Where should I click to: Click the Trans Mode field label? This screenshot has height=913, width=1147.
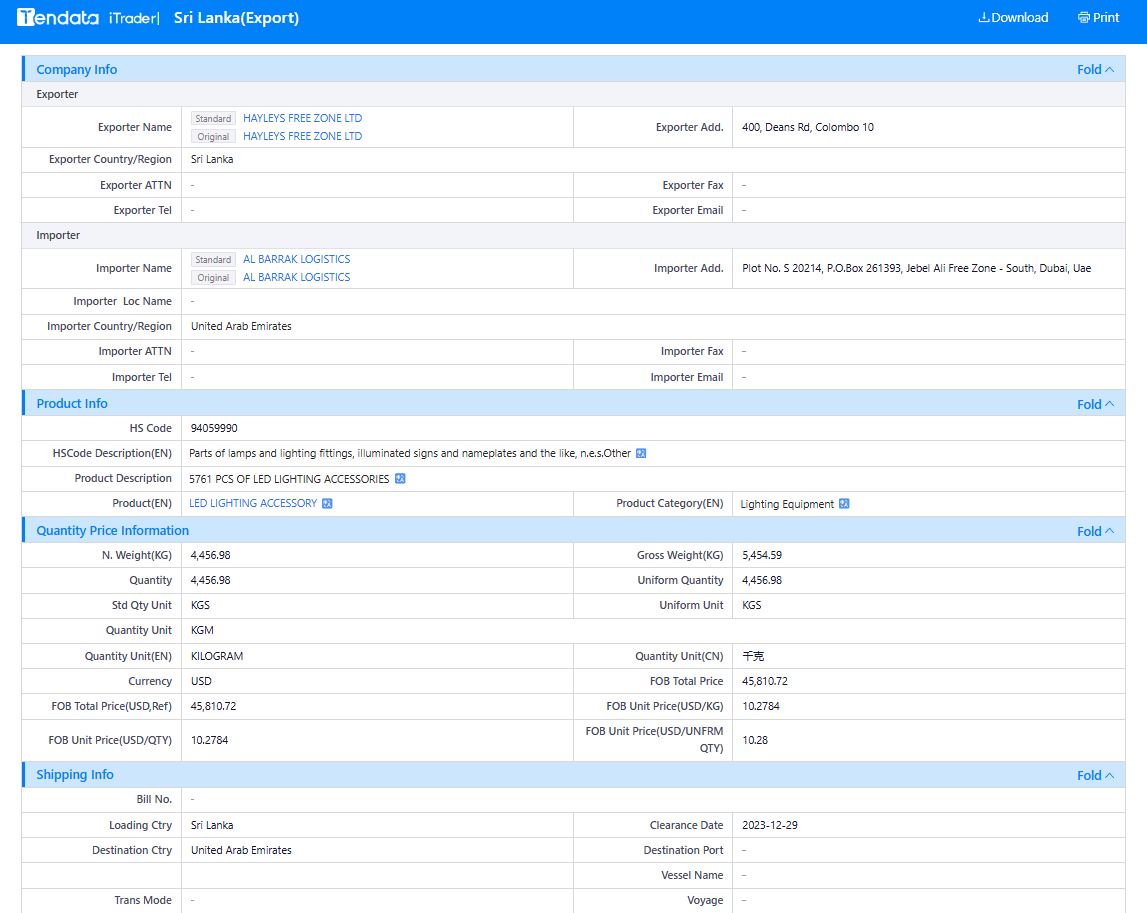coord(143,901)
